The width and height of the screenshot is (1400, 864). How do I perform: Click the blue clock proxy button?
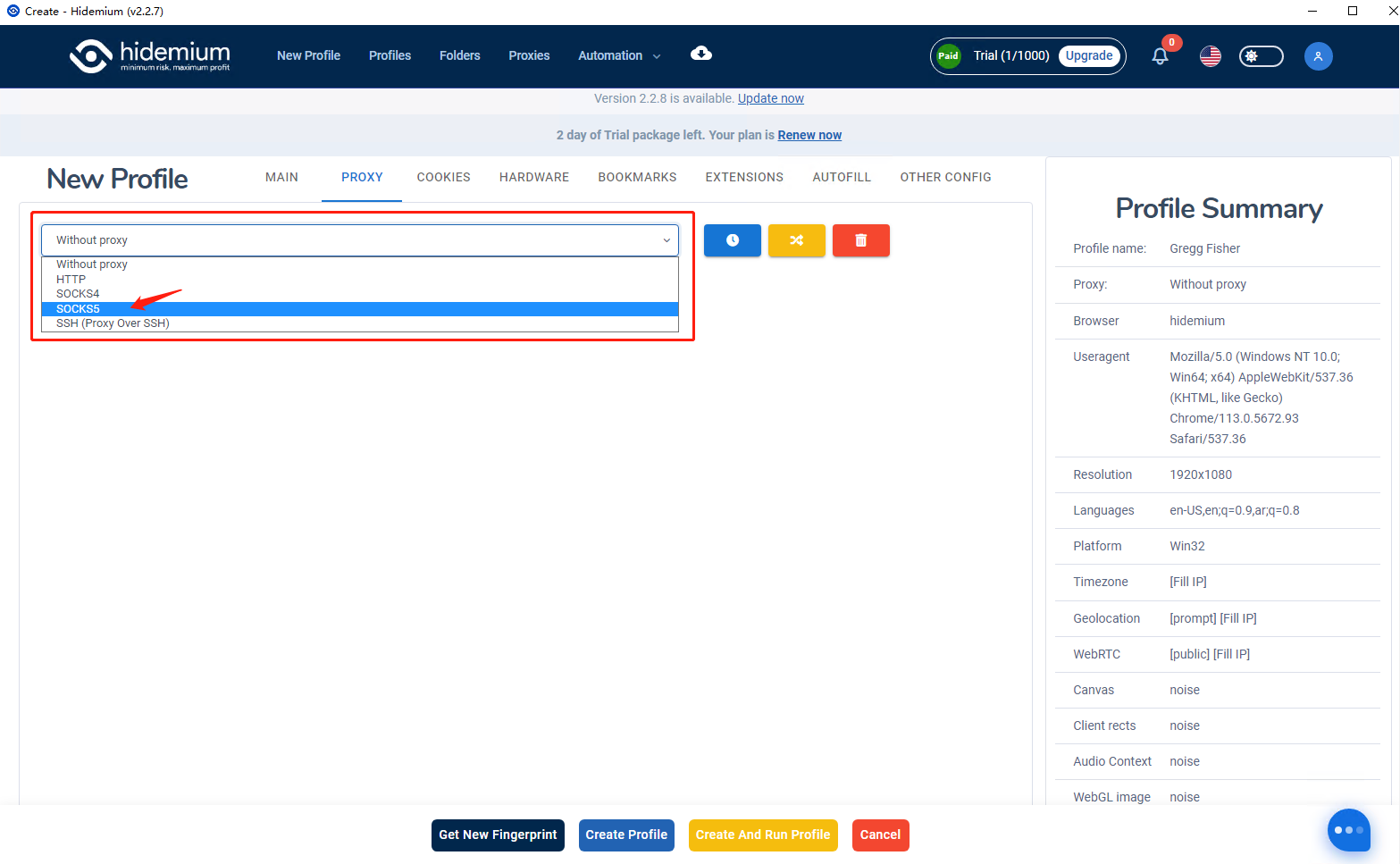732,240
